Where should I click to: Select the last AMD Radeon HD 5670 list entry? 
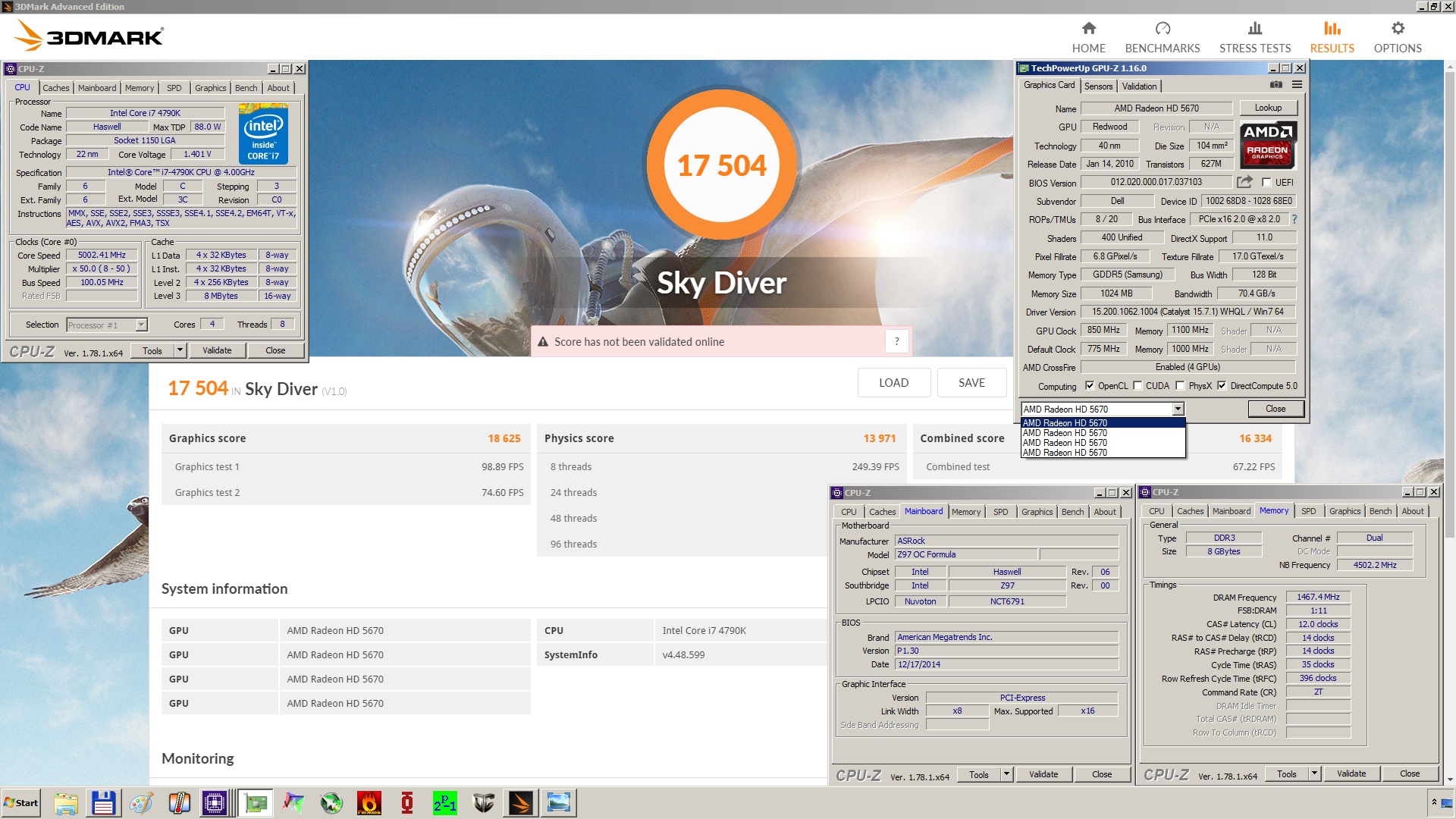[1103, 453]
